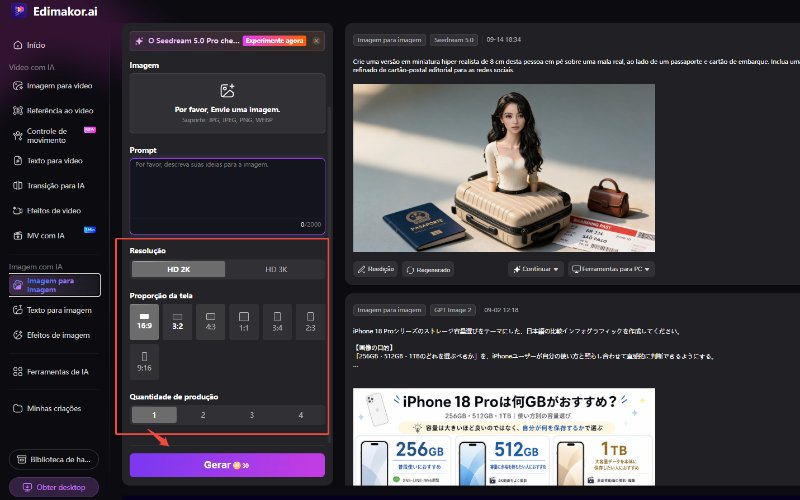800x500 pixels.
Task: Click the Imagem para imagem sidebar icon
Action: [x=18, y=285]
